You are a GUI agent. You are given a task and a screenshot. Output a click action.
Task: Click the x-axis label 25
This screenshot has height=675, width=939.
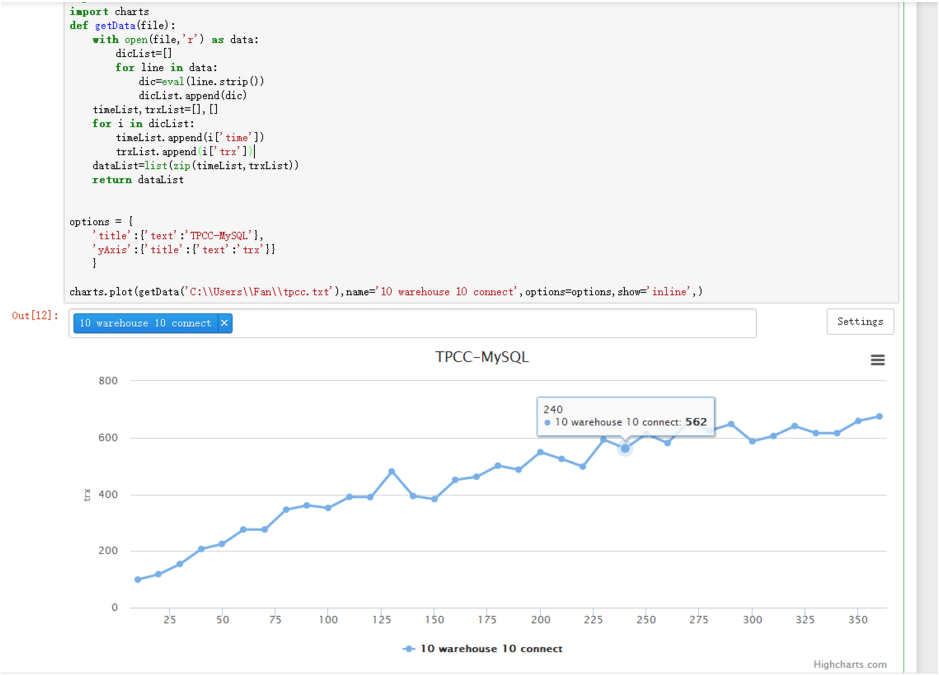click(169, 620)
